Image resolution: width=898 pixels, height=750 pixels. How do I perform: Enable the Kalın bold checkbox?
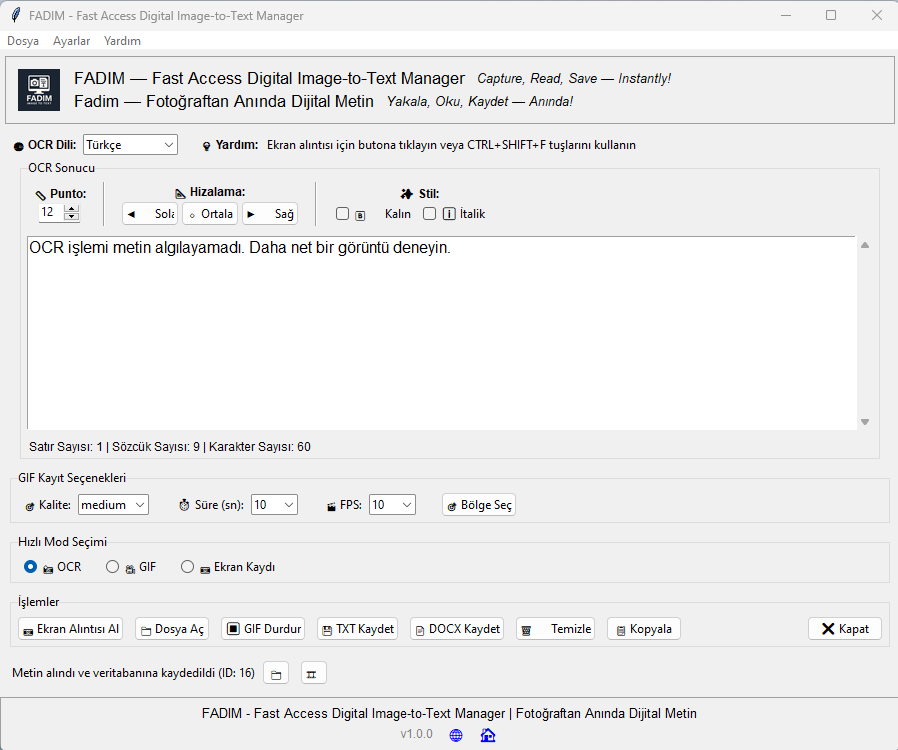343,214
